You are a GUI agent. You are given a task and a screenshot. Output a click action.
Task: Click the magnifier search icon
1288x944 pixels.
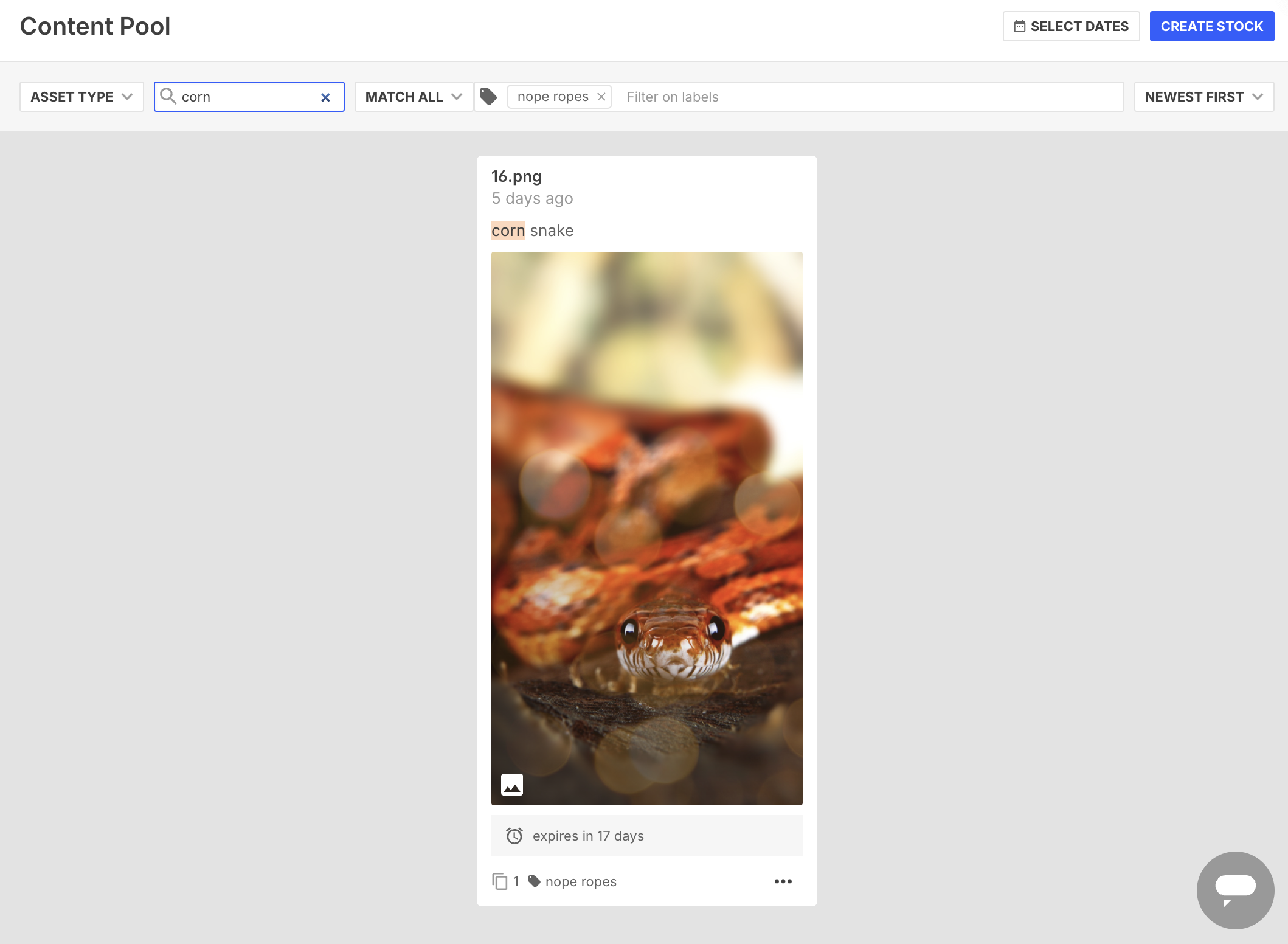click(168, 96)
